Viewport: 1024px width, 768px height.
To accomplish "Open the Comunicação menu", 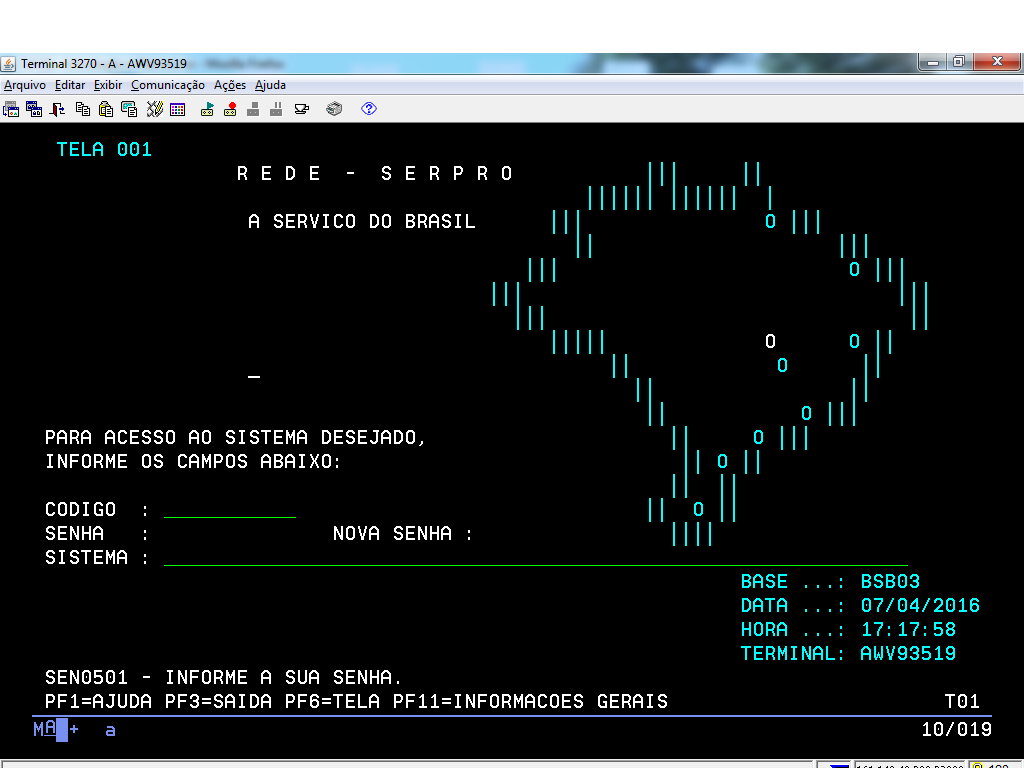I will tap(168, 85).
